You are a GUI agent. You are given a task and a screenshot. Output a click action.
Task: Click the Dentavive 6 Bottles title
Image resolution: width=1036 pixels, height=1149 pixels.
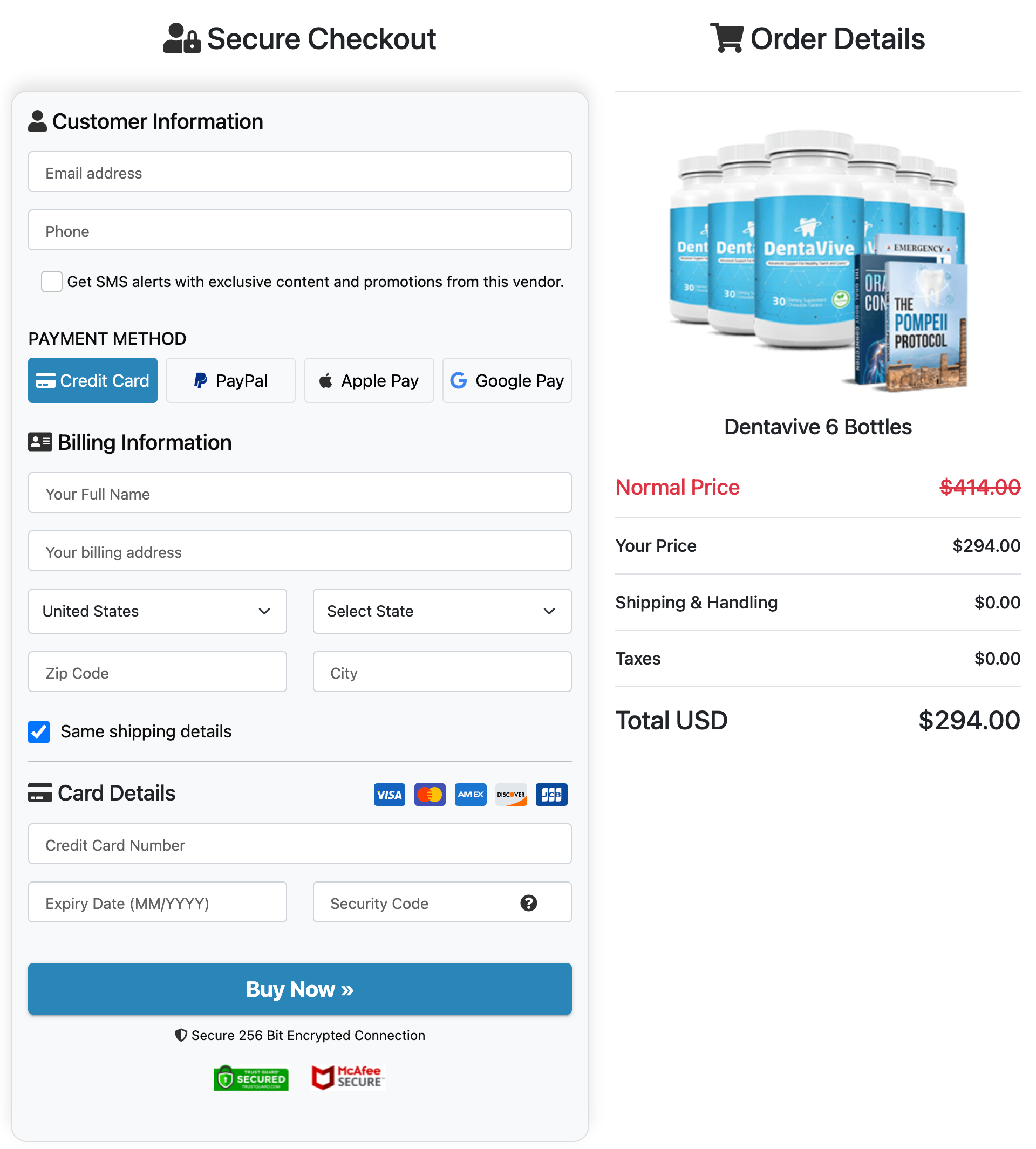[818, 427]
